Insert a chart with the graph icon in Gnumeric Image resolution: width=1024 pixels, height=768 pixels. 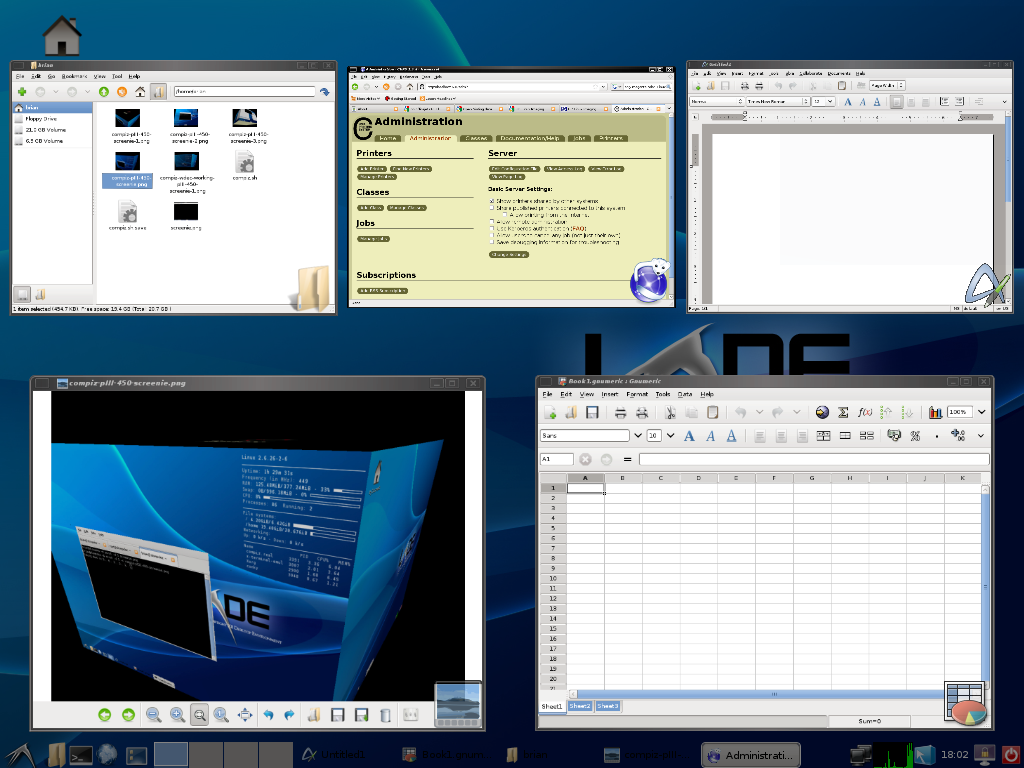tap(935, 412)
